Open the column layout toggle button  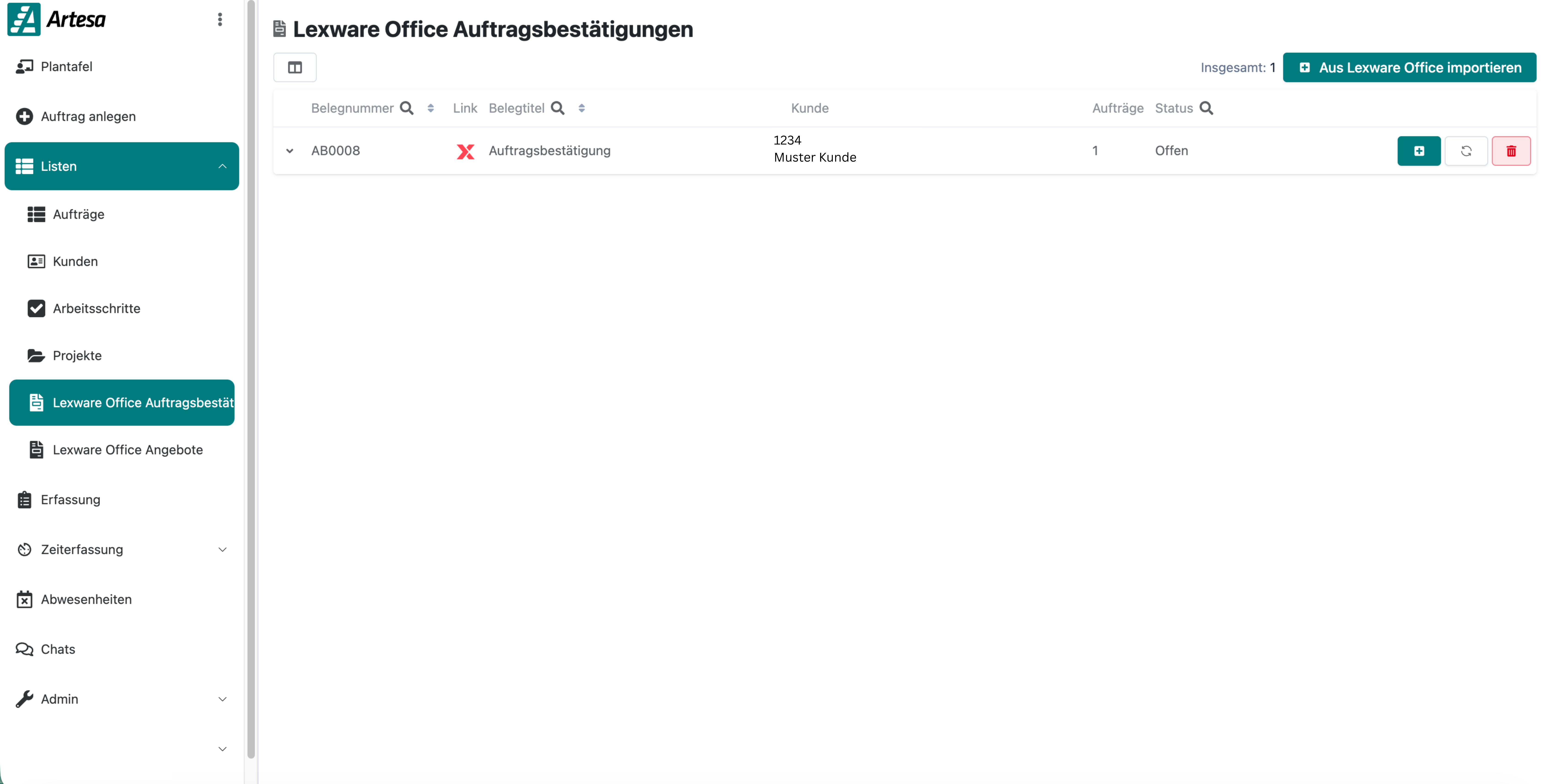294,68
